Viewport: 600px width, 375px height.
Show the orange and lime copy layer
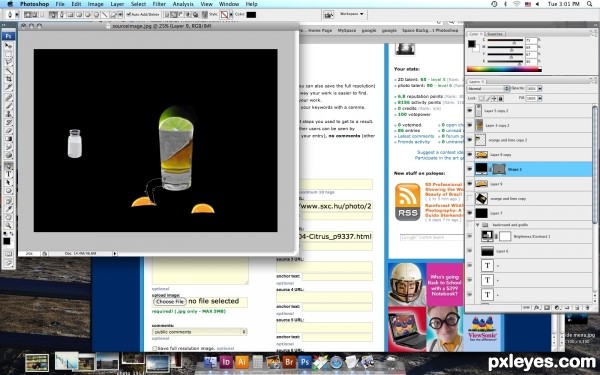470,199
